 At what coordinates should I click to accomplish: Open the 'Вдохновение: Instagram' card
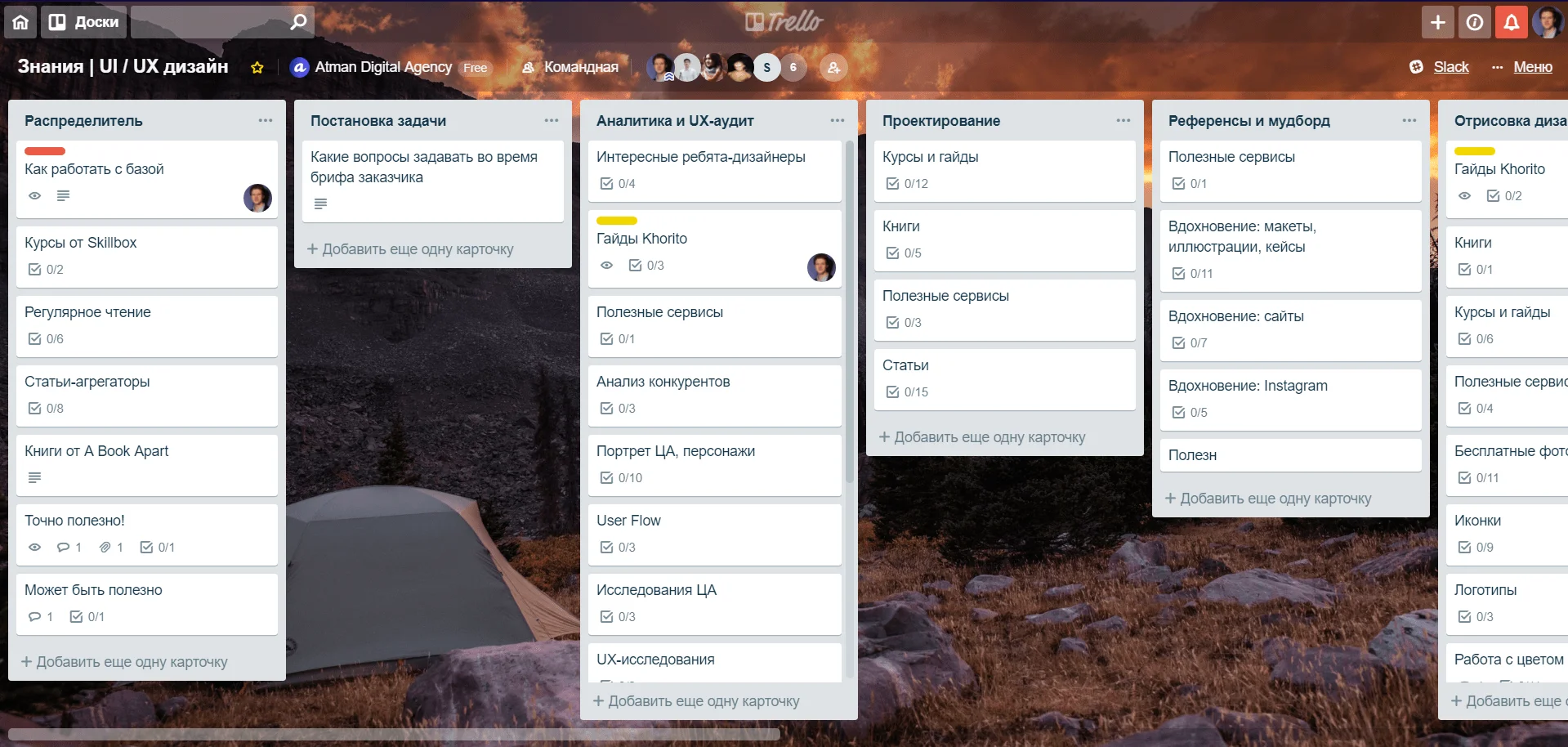coord(1291,400)
